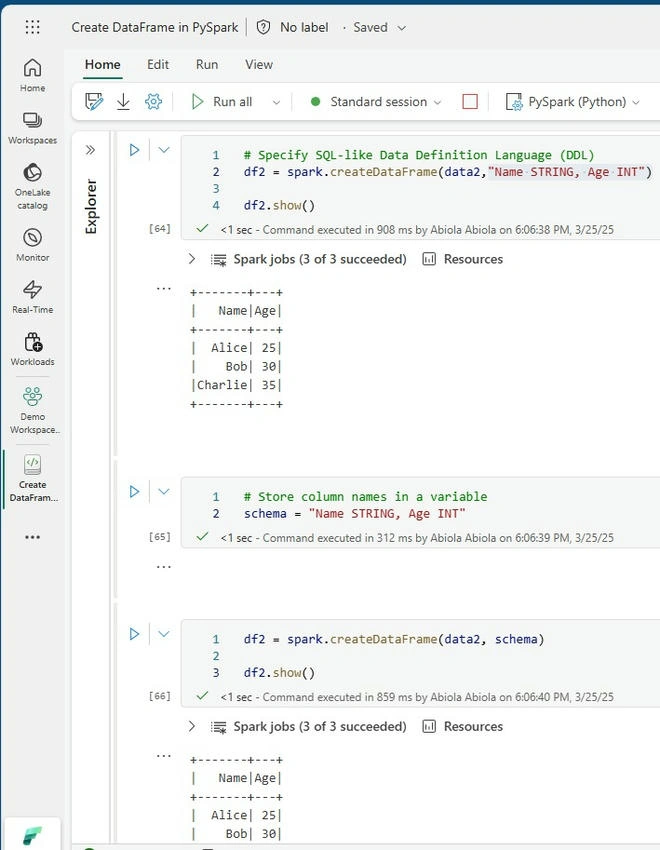Viewport: 660px width, 850px height.
Task: Open Demo Workspace in the sidebar
Action: pos(33,410)
